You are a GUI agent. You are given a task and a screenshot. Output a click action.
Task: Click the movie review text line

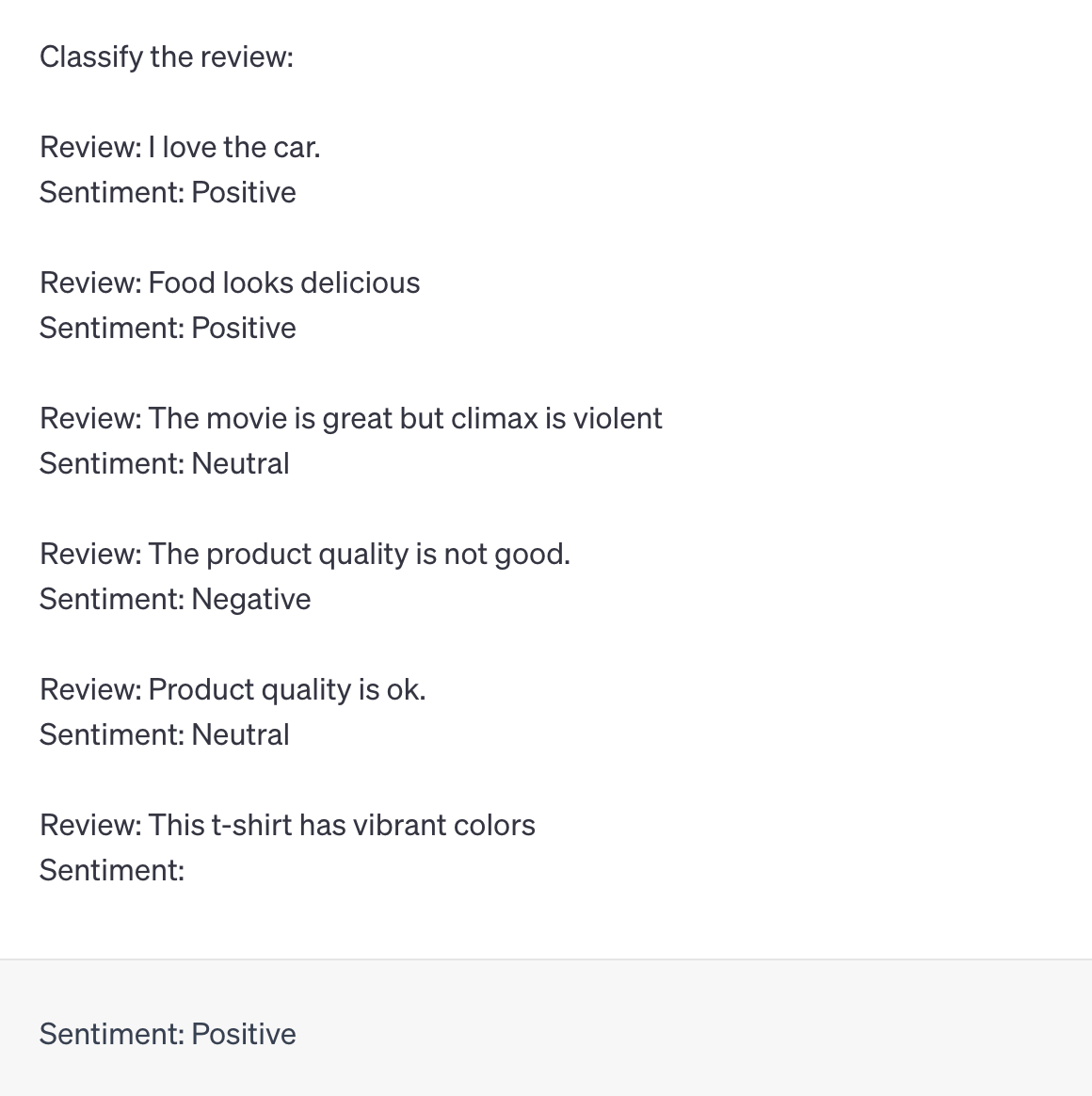(x=350, y=418)
